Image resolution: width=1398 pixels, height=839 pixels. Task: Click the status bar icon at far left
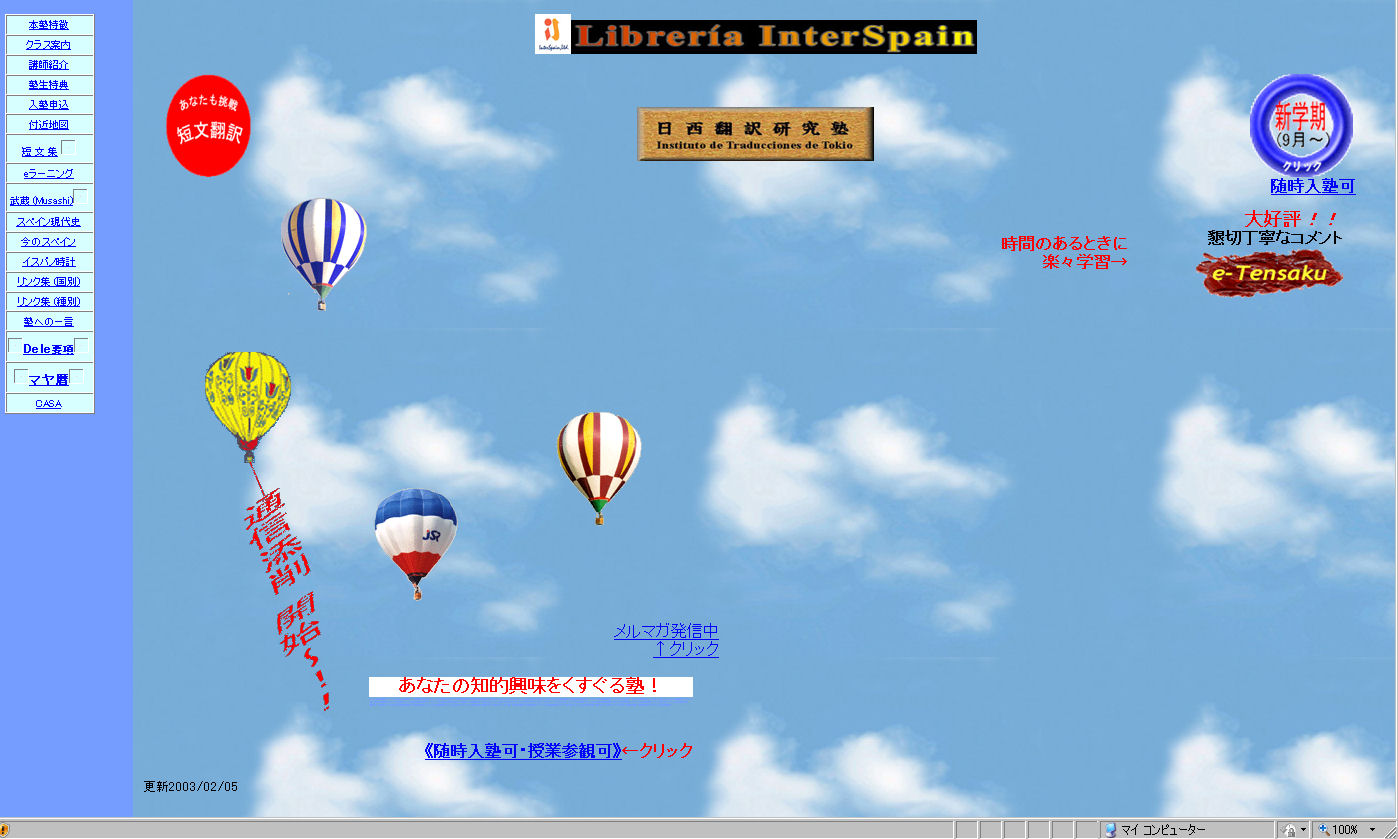(x=5, y=830)
